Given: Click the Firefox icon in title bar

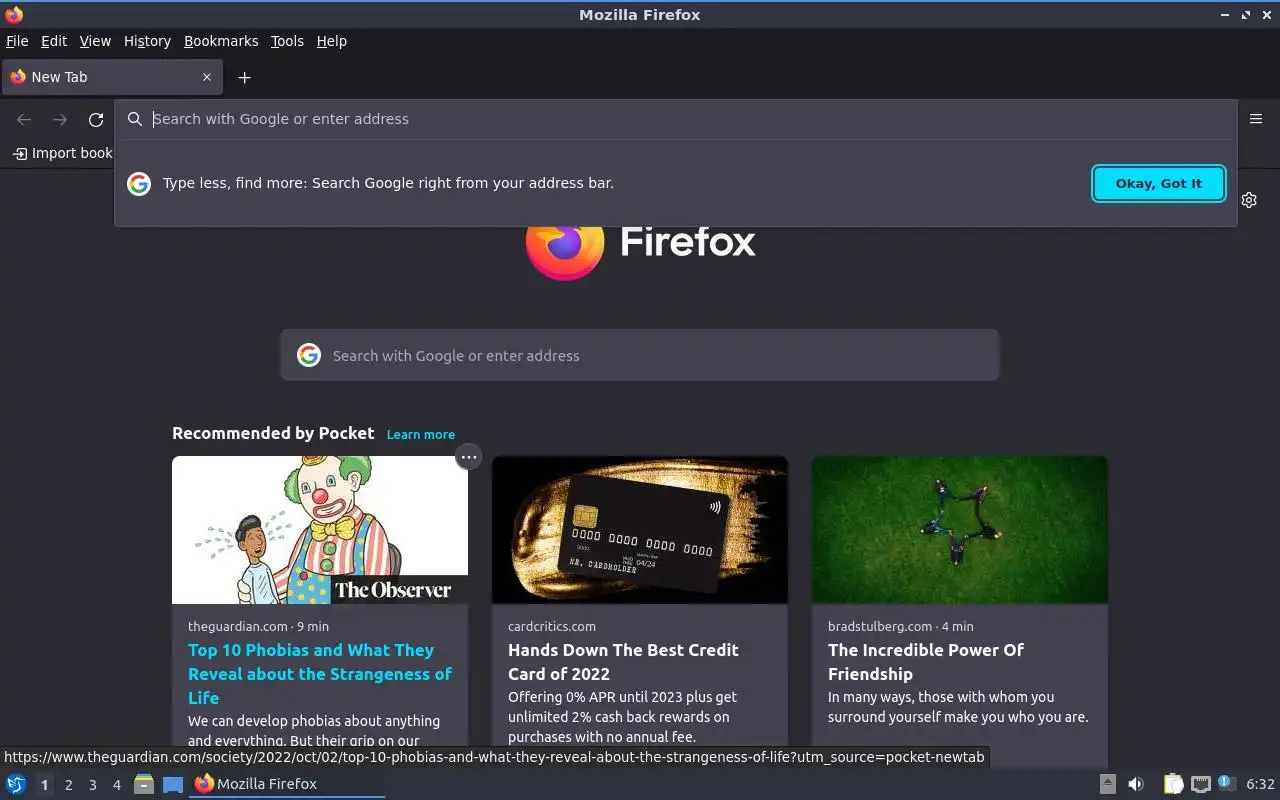Looking at the screenshot, I should click(x=14, y=14).
